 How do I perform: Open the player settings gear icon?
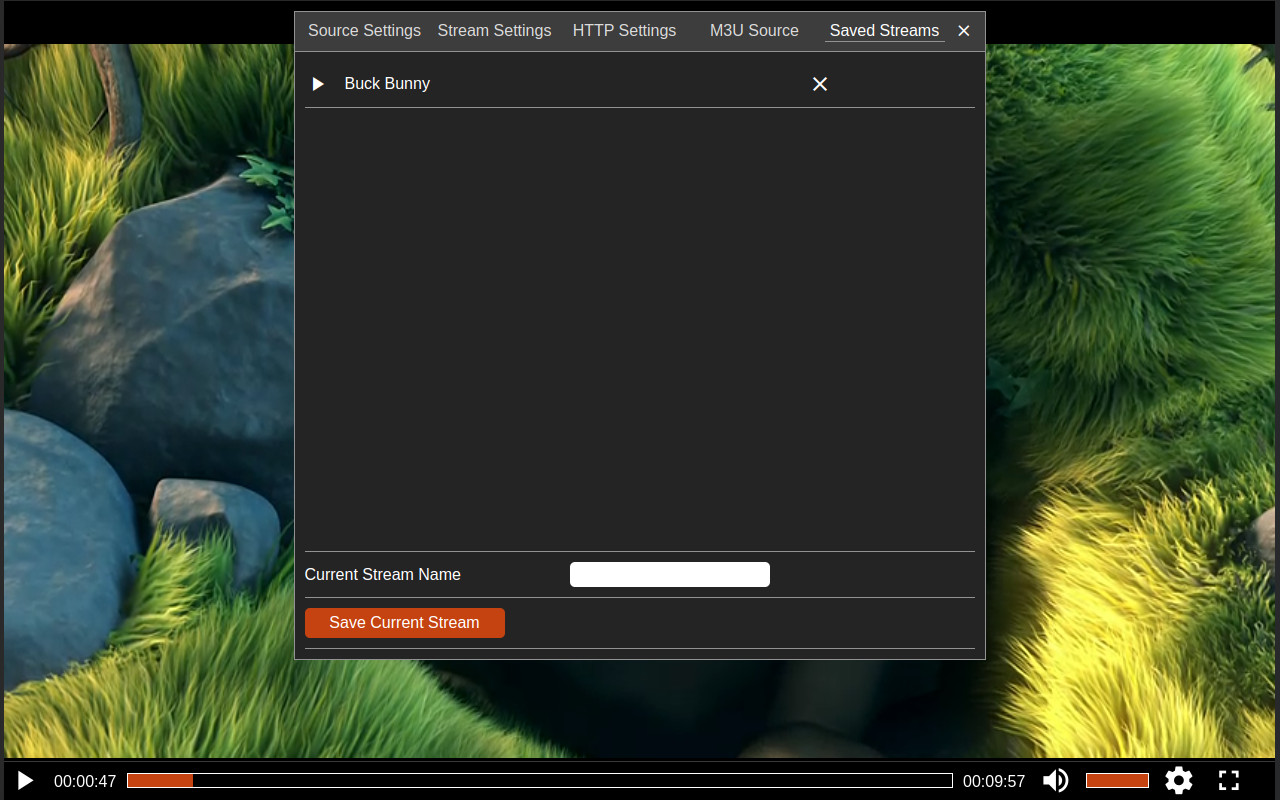[x=1178, y=780]
